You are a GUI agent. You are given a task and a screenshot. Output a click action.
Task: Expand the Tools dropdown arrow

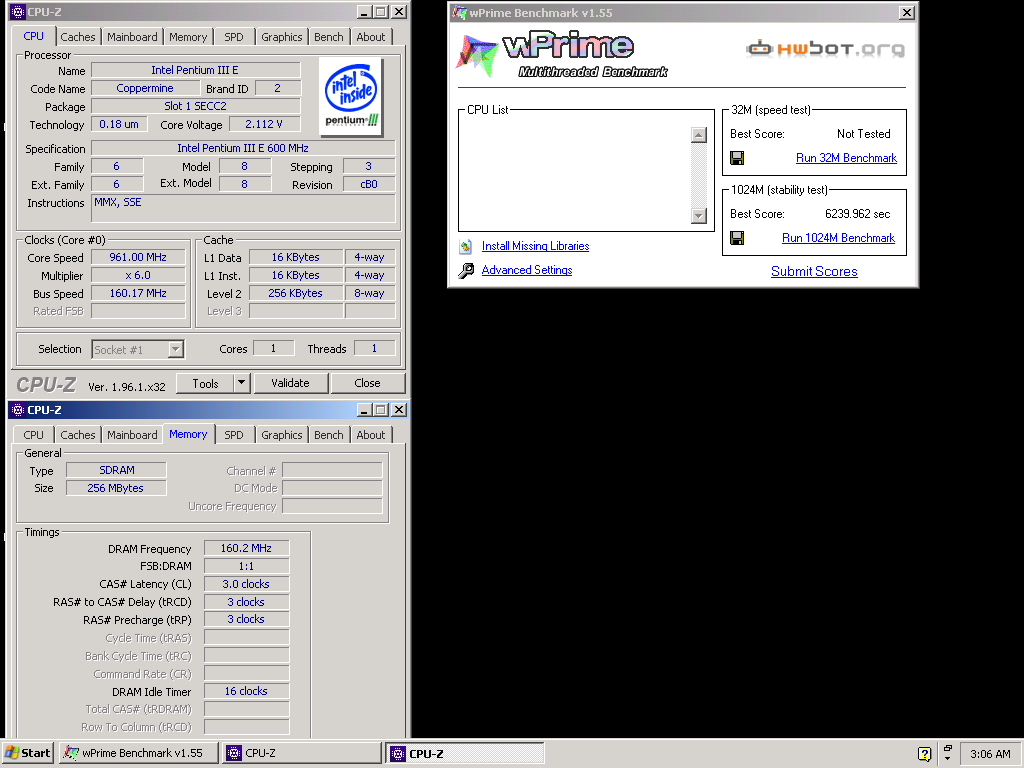click(241, 383)
